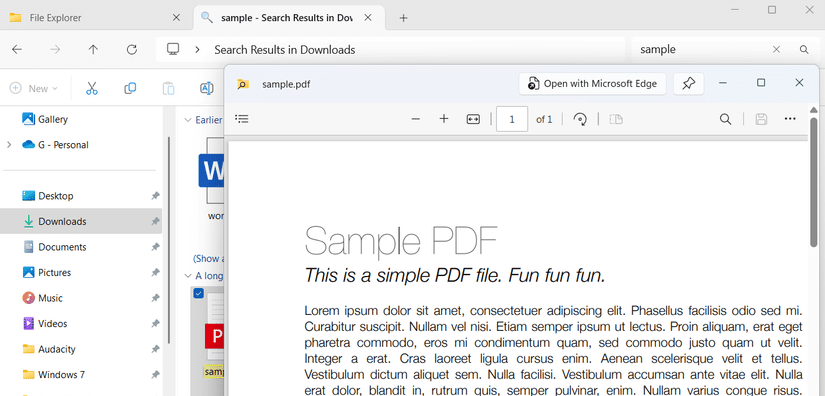Select the PDF page number field
Screen dimensions: 825x396
[x=512, y=119]
